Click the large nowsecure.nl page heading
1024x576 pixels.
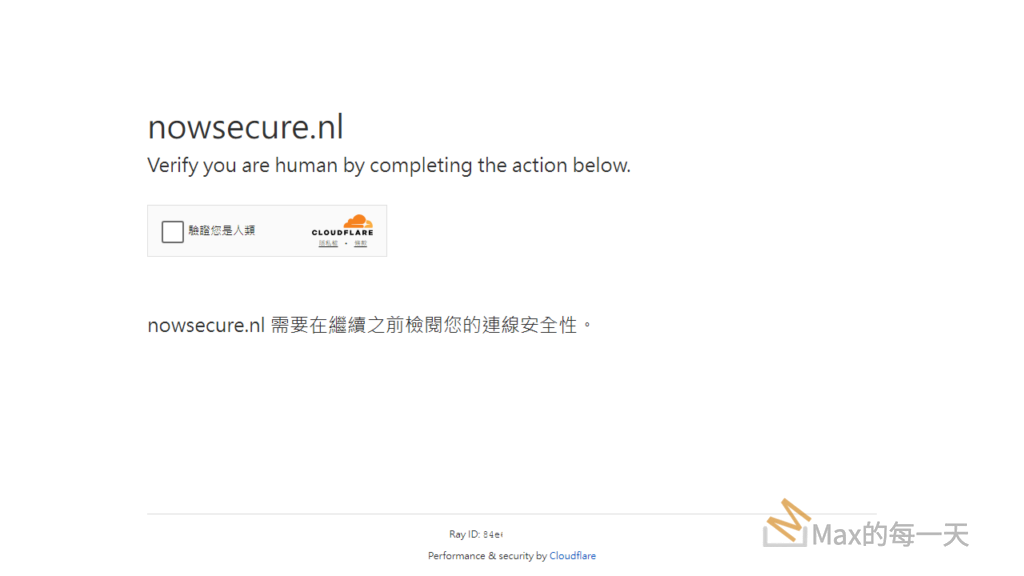pos(245,127)
